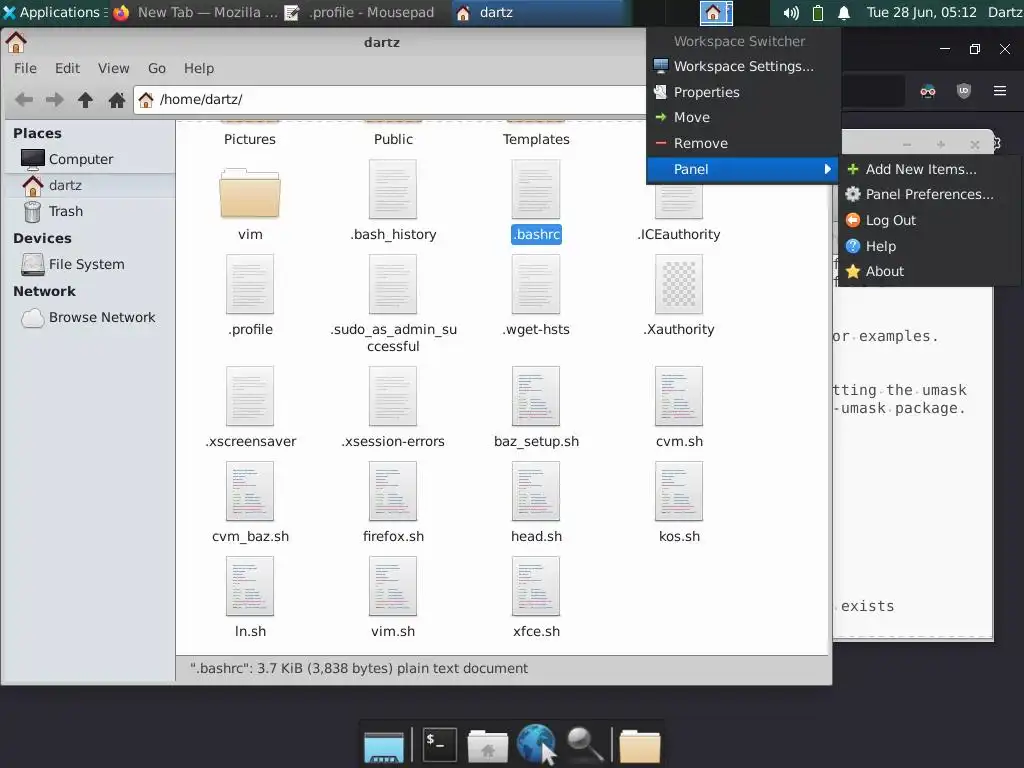1024x768 pixels.
Task: Switch to the New Tab — Mozilla taskbar window
Action: 195,12
